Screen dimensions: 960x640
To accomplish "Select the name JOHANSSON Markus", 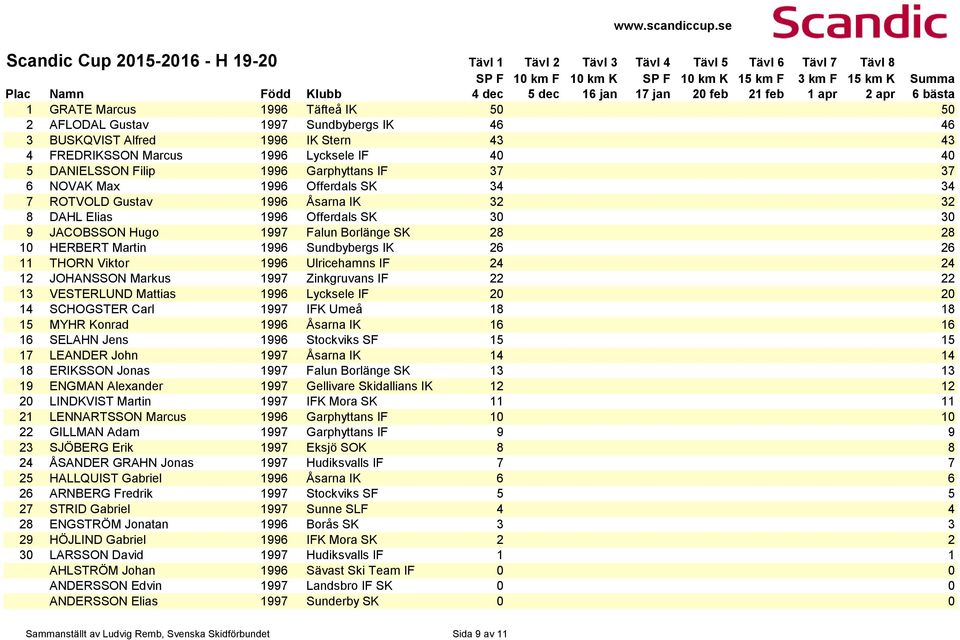I will point(110,278).
